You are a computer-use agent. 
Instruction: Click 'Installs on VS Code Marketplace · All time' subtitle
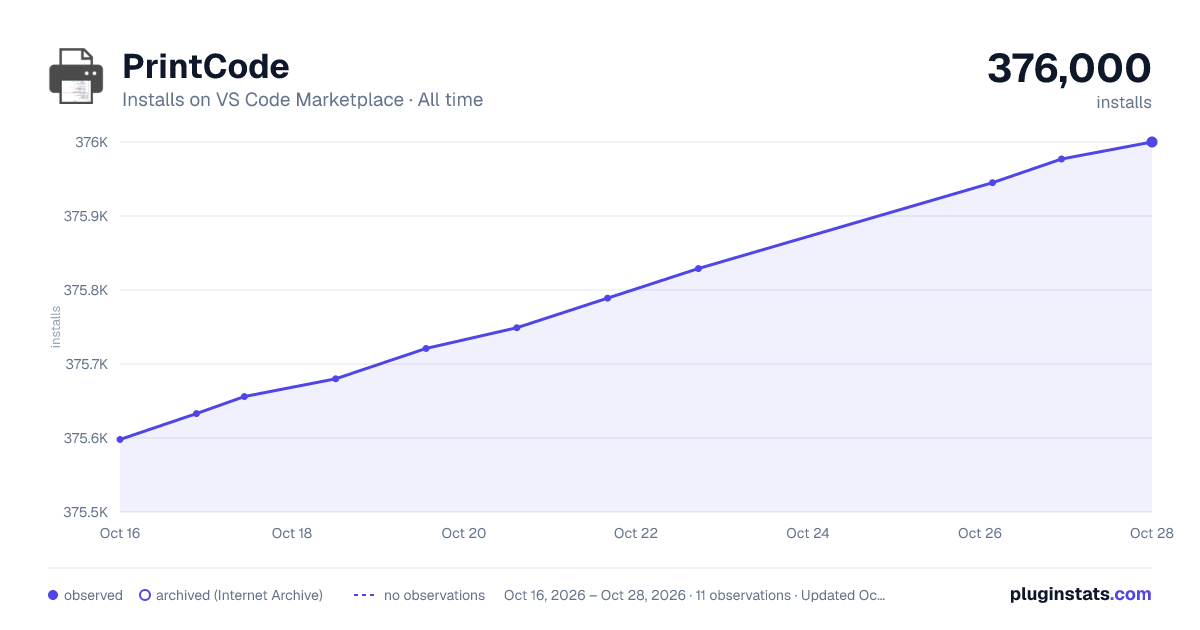point(302,100)
